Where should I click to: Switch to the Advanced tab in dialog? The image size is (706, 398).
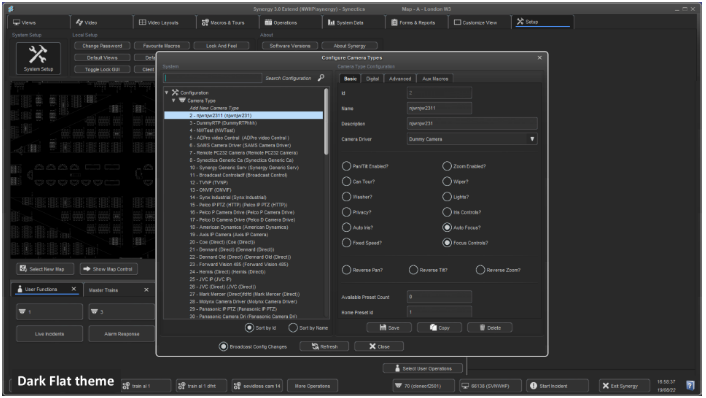[400, 79]
